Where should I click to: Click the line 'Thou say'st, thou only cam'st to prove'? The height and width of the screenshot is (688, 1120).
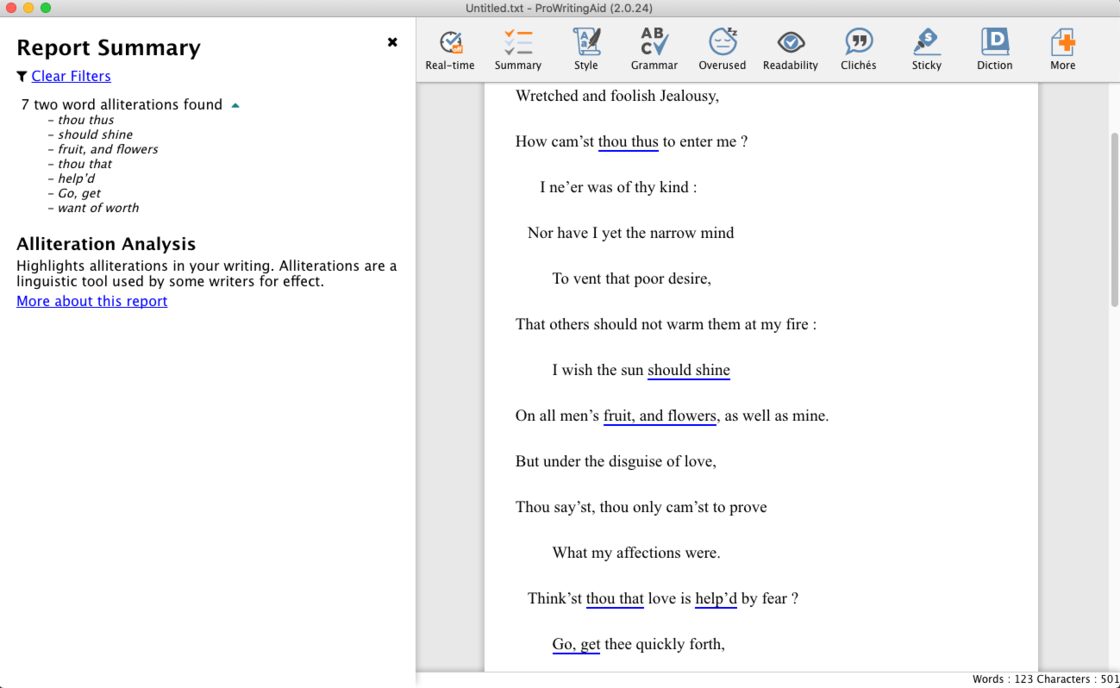pyautogui.click(x=641, y=507)
